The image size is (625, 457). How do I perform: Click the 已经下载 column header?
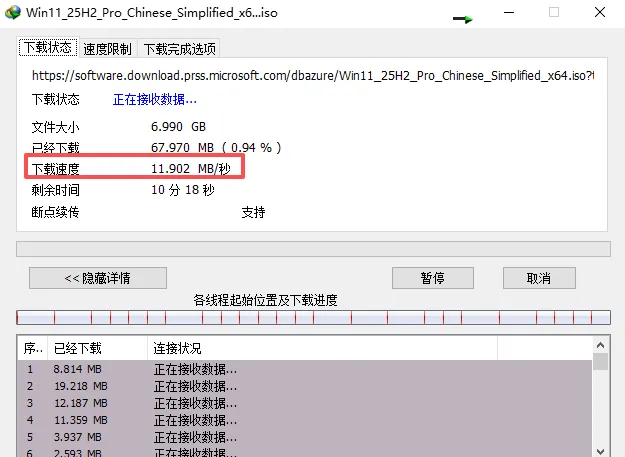click(x=97, y=348)
